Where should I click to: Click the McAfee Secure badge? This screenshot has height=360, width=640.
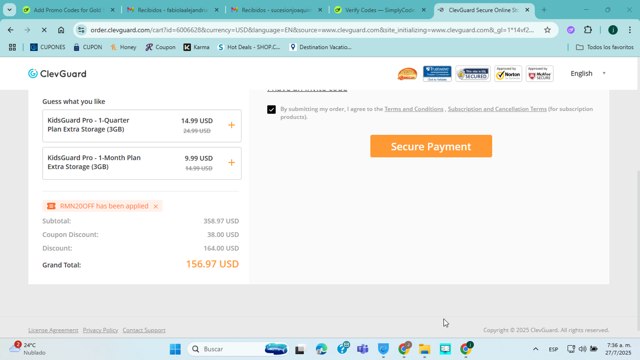[x=540, y=74]
